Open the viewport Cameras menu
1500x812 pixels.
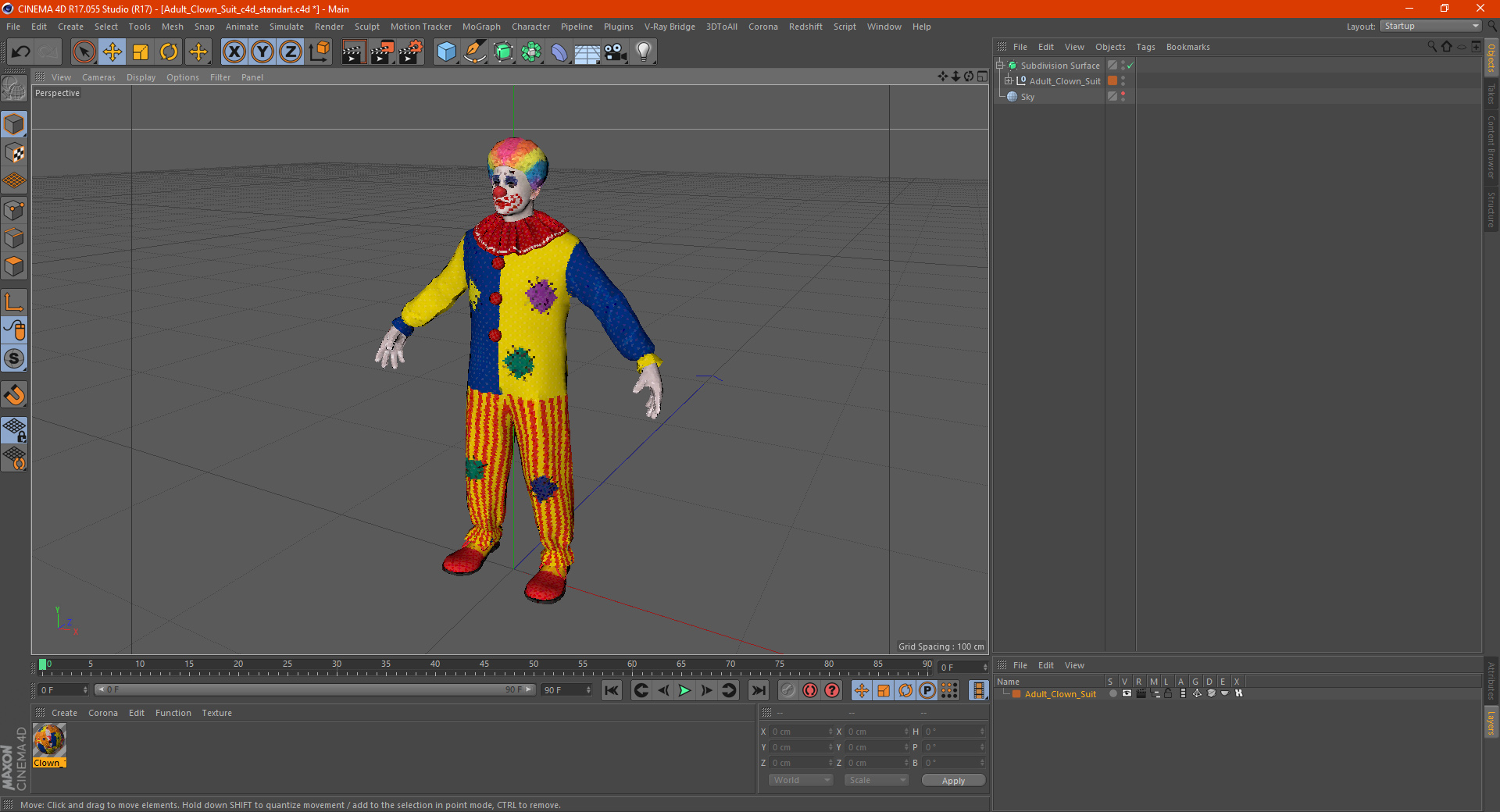click(x=98, y=77)
